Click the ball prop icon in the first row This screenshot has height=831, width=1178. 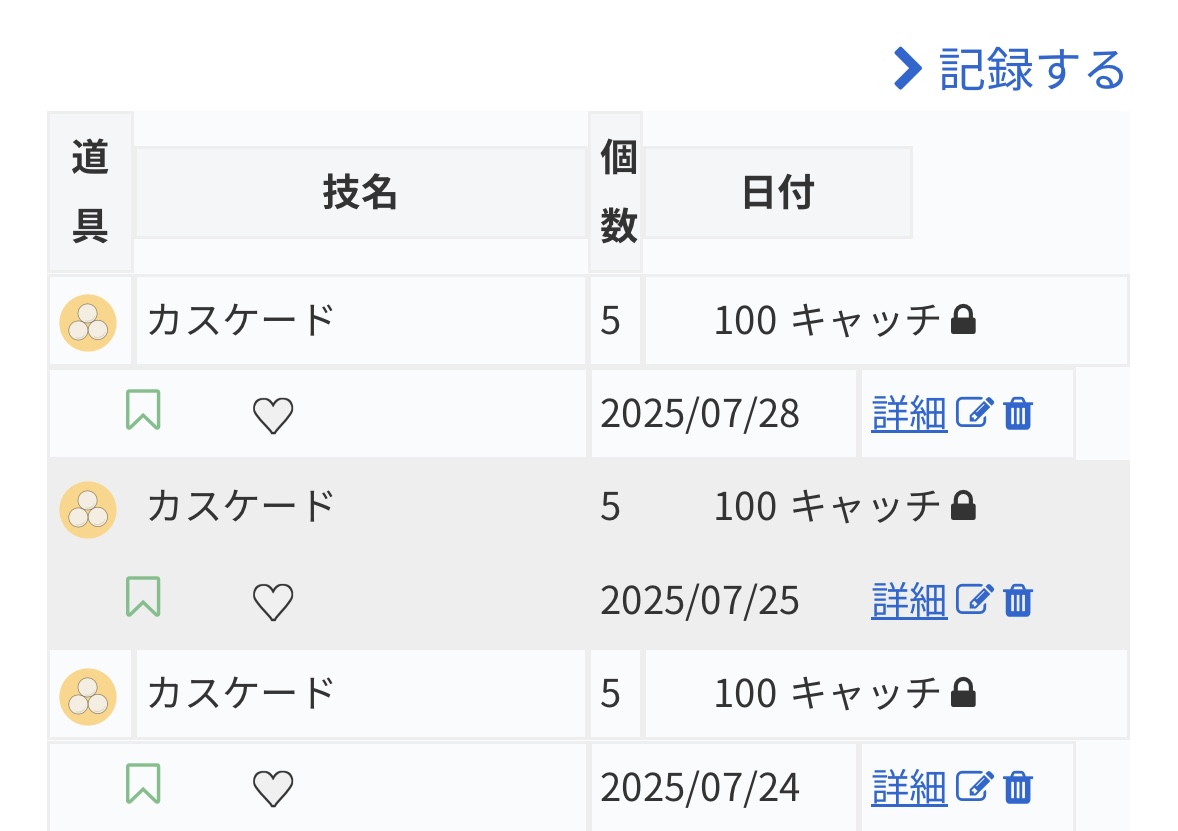[88, 322]
